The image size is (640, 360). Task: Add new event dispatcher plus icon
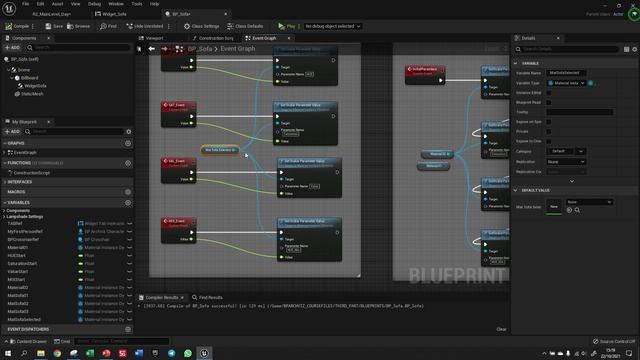tap(128, 329)
